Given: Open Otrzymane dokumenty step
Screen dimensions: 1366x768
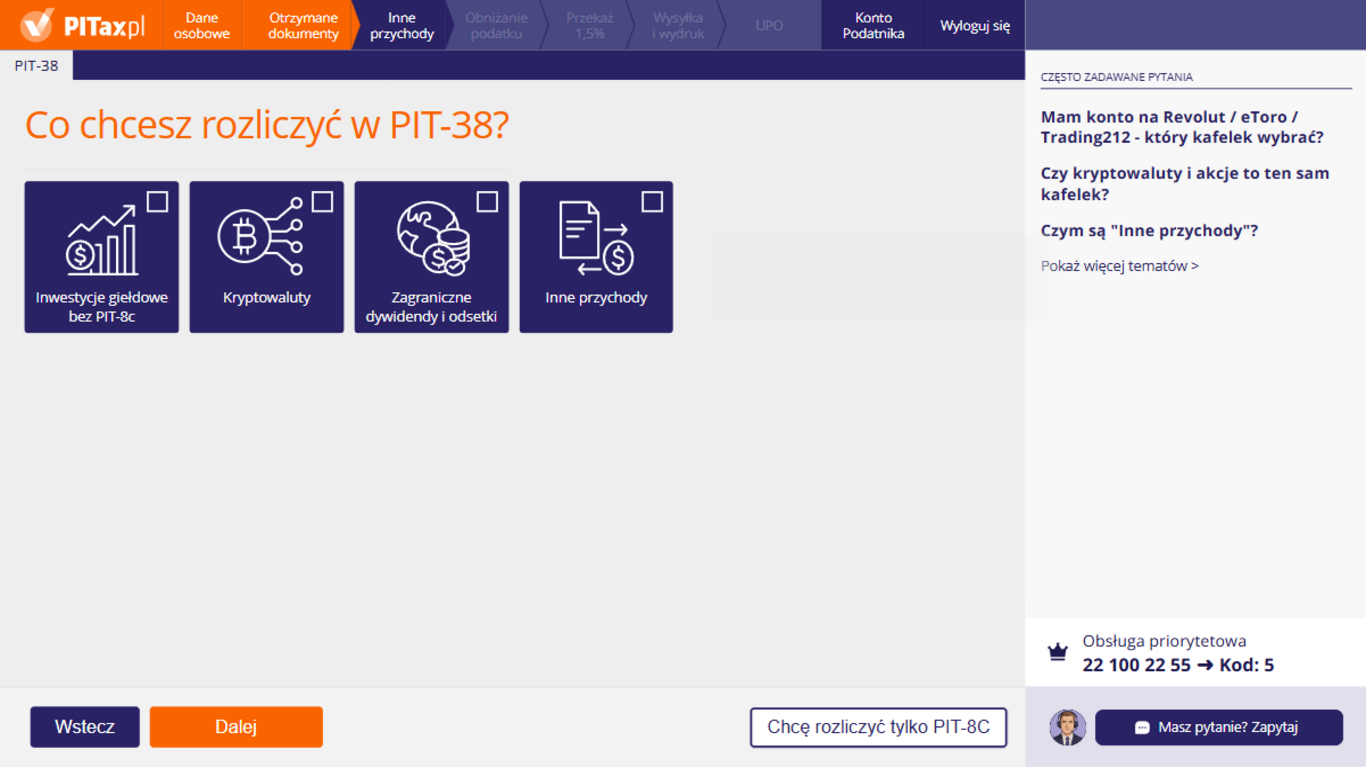Looking at the screenshot, I should [x=303, y=25].
